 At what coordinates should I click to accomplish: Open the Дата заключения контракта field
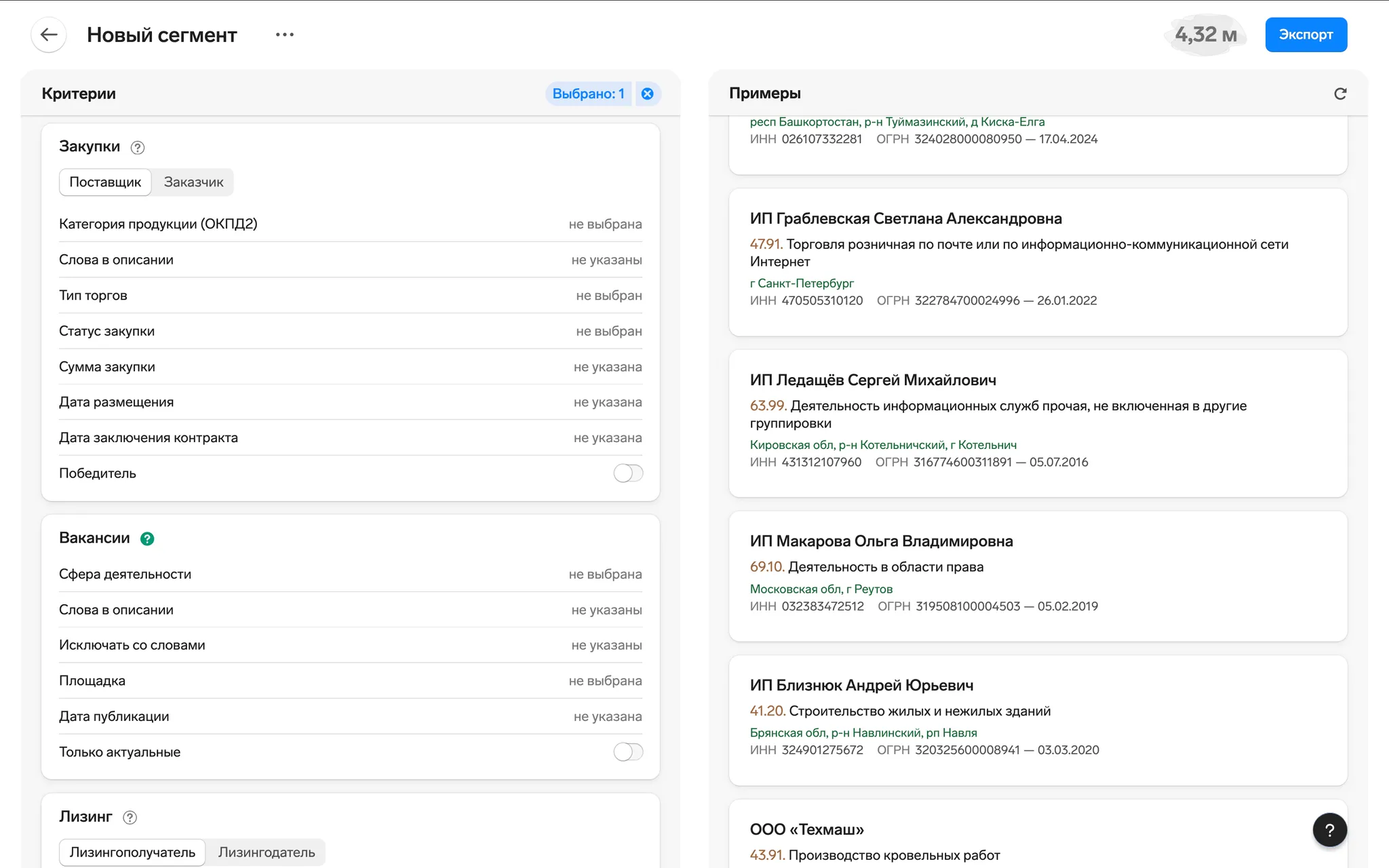(x=351, y=437)
